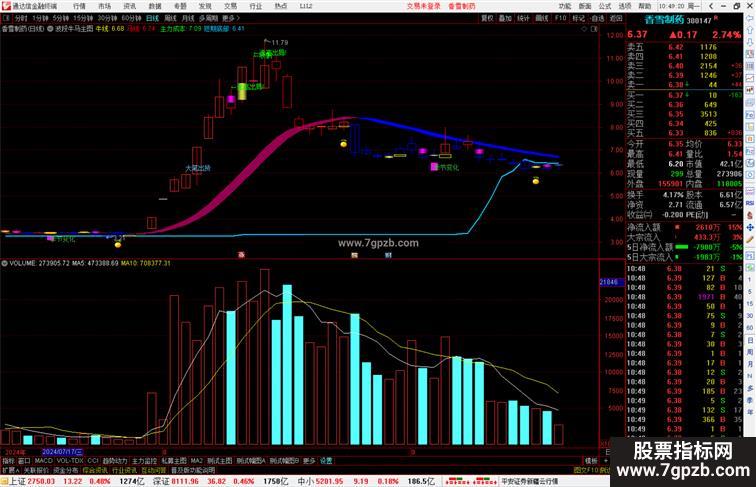Open the 资金分布 tab
This screenshot has width=756, height=487.
[66, 470]
